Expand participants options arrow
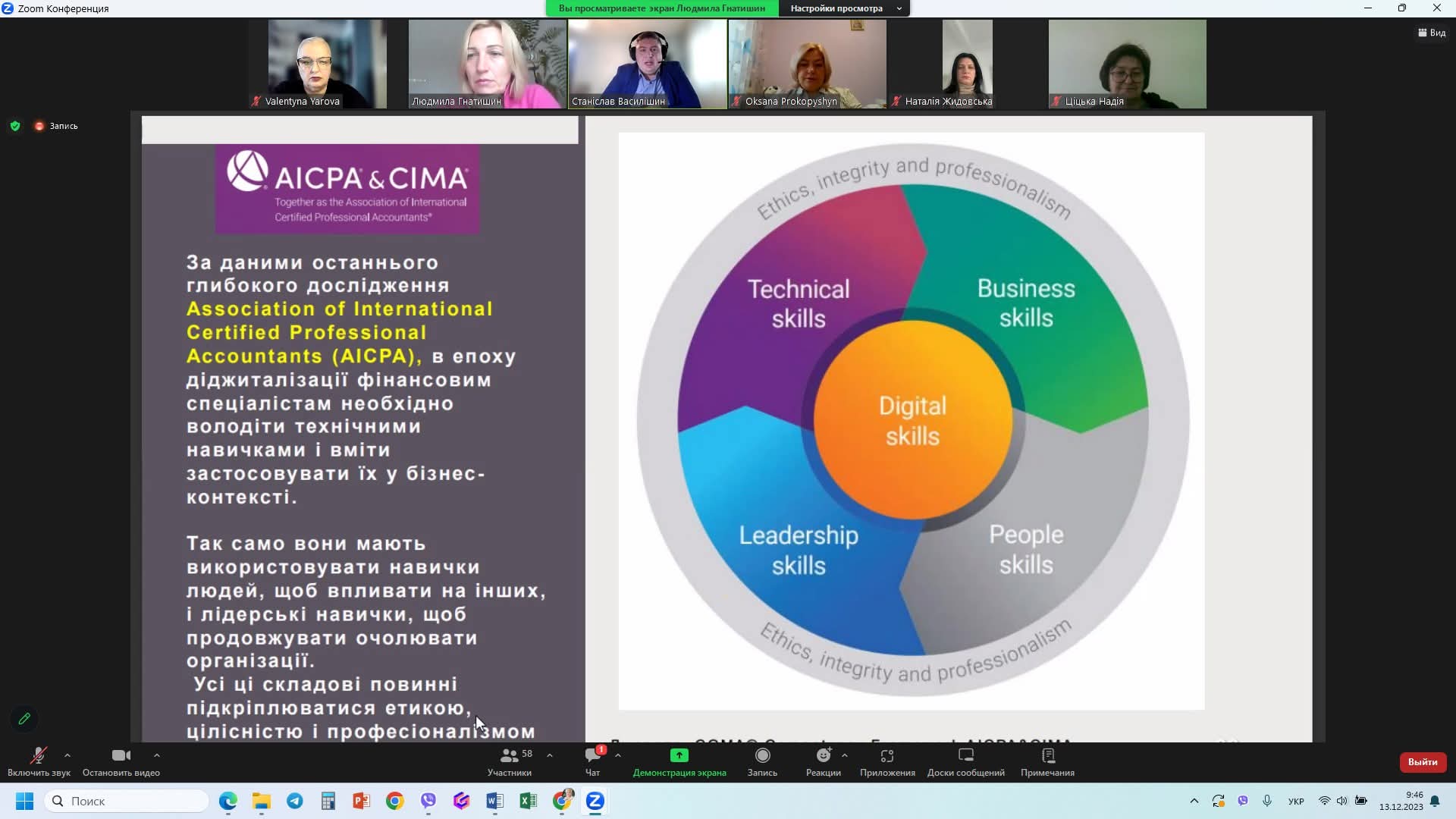 [x=550, y=755]
